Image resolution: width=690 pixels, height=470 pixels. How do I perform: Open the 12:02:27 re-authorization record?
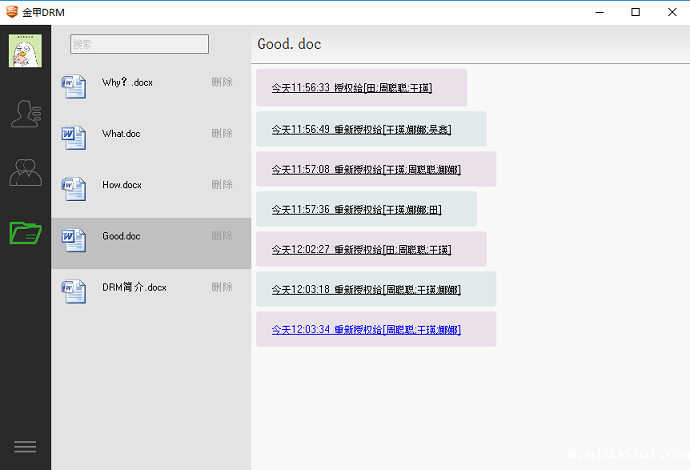[361, 250]
